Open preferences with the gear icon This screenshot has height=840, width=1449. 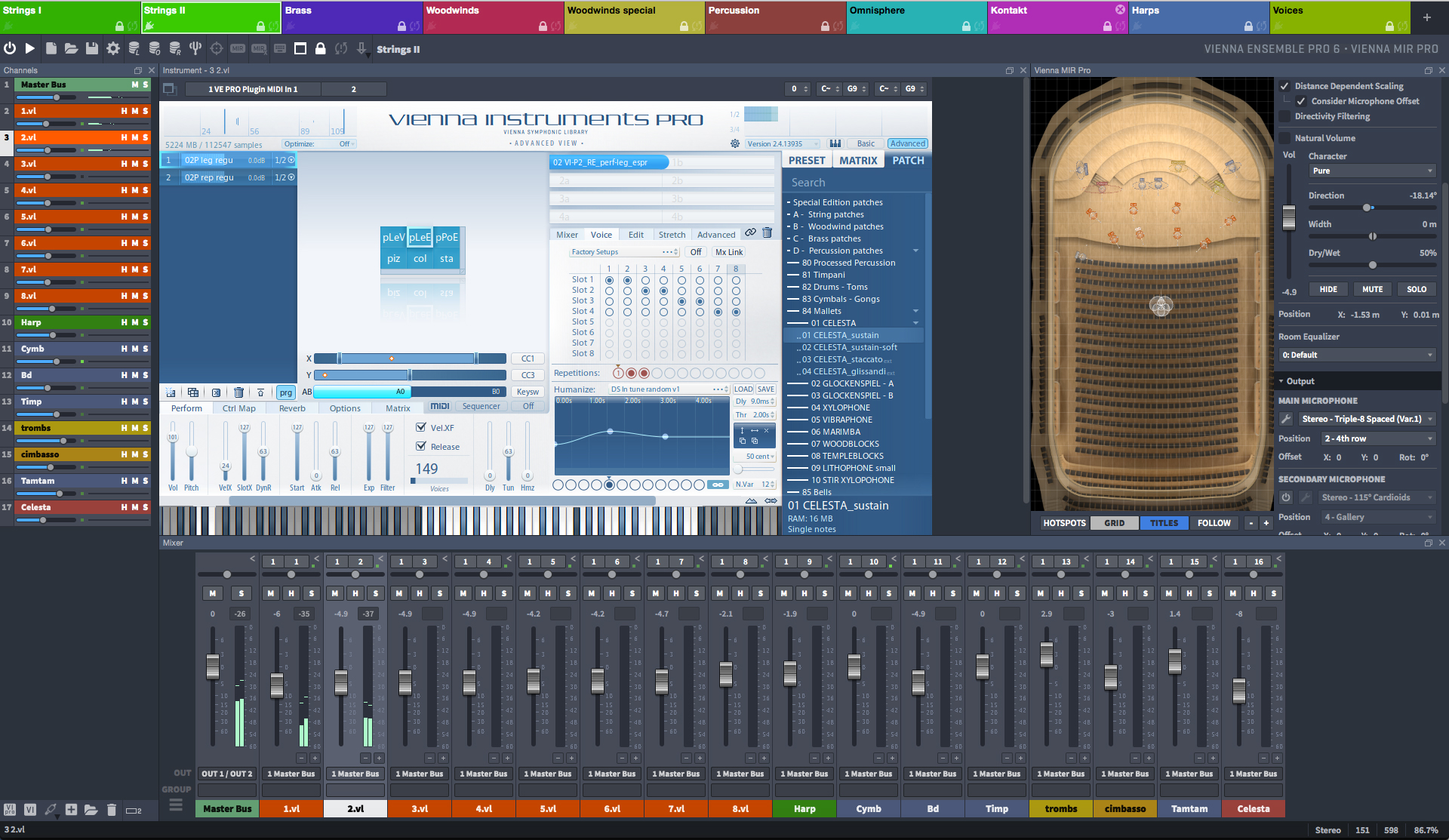click(x=113, y=48)
